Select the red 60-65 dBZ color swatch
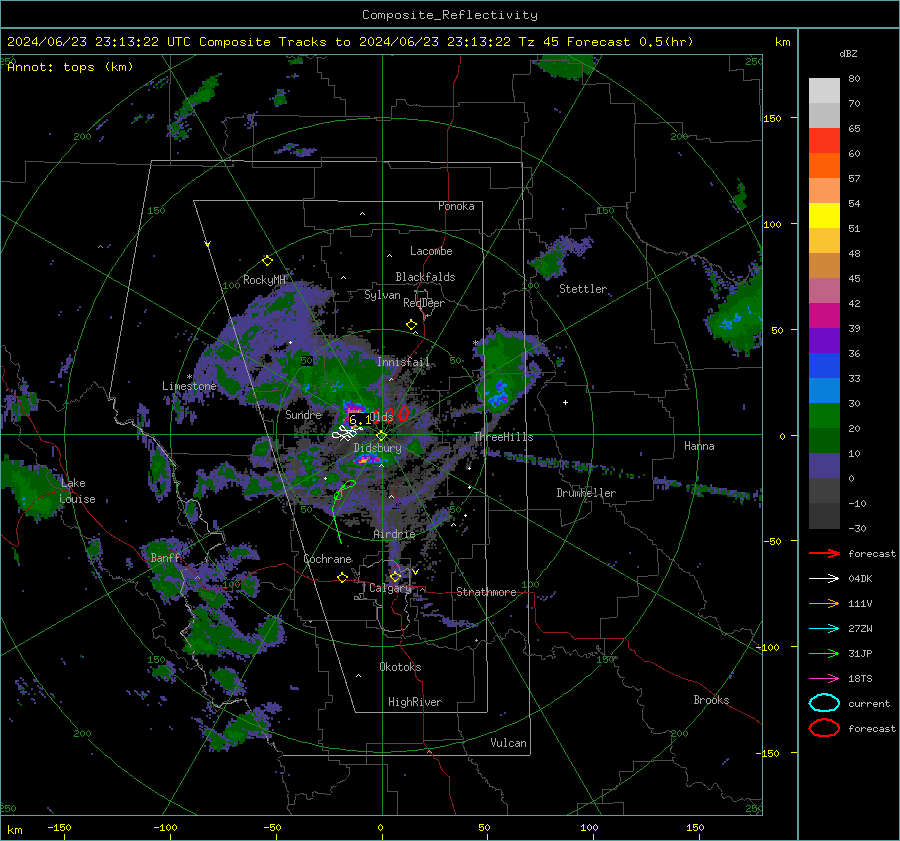Screen dimensions: 900x841 click(824, 141)
